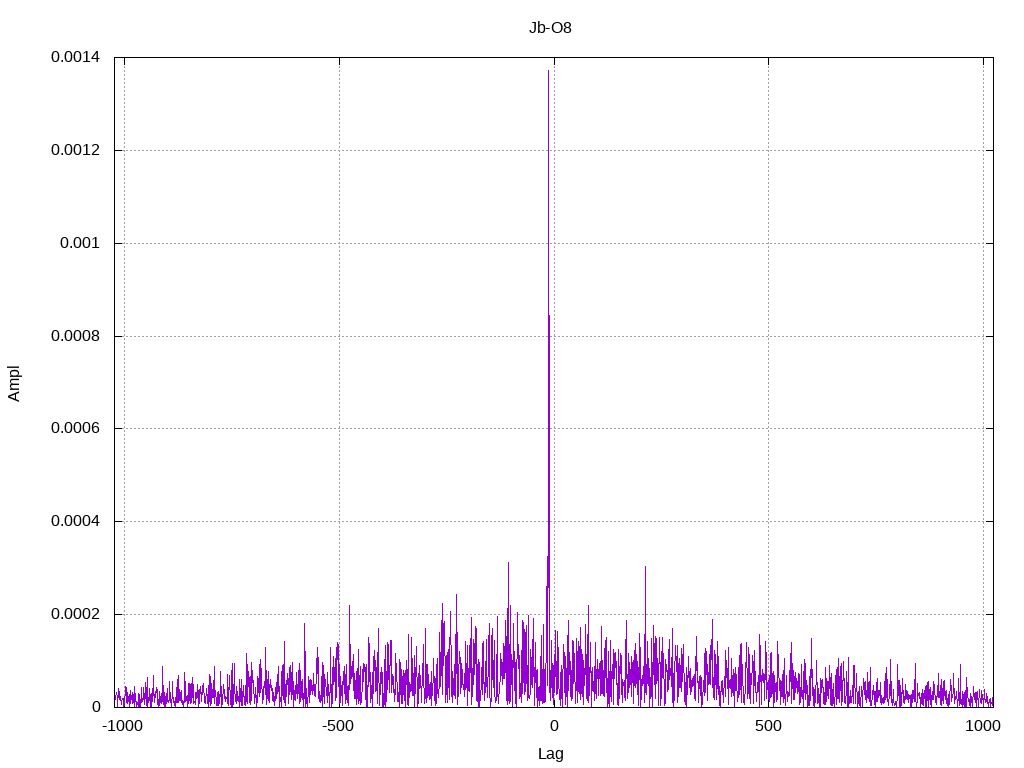Screen dimensions: 1024x768
Task: Select the x-axis label Lag
Action: pyautogui.click(x=551, y=754)
